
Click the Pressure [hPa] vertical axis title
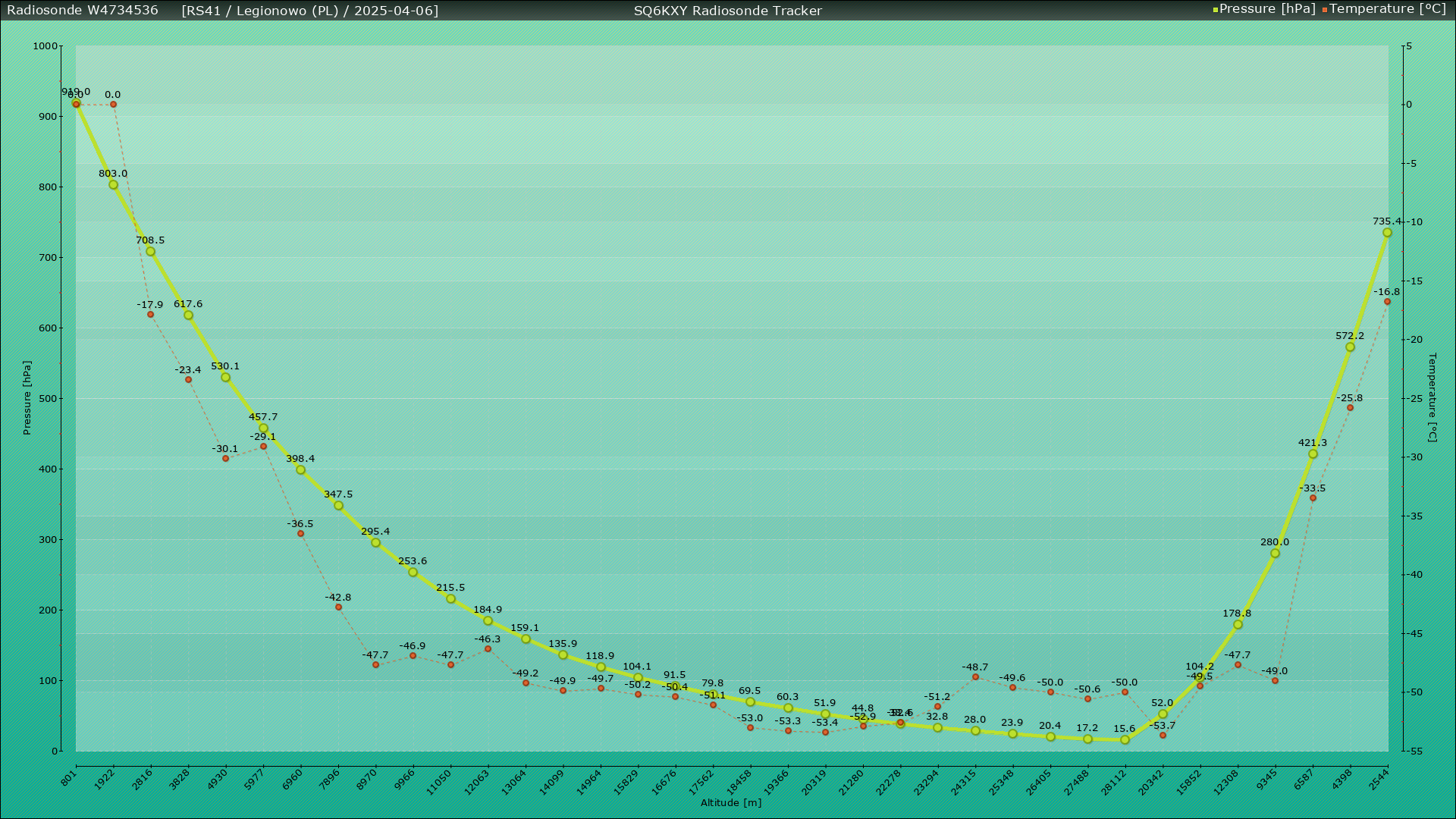(27, 398)
